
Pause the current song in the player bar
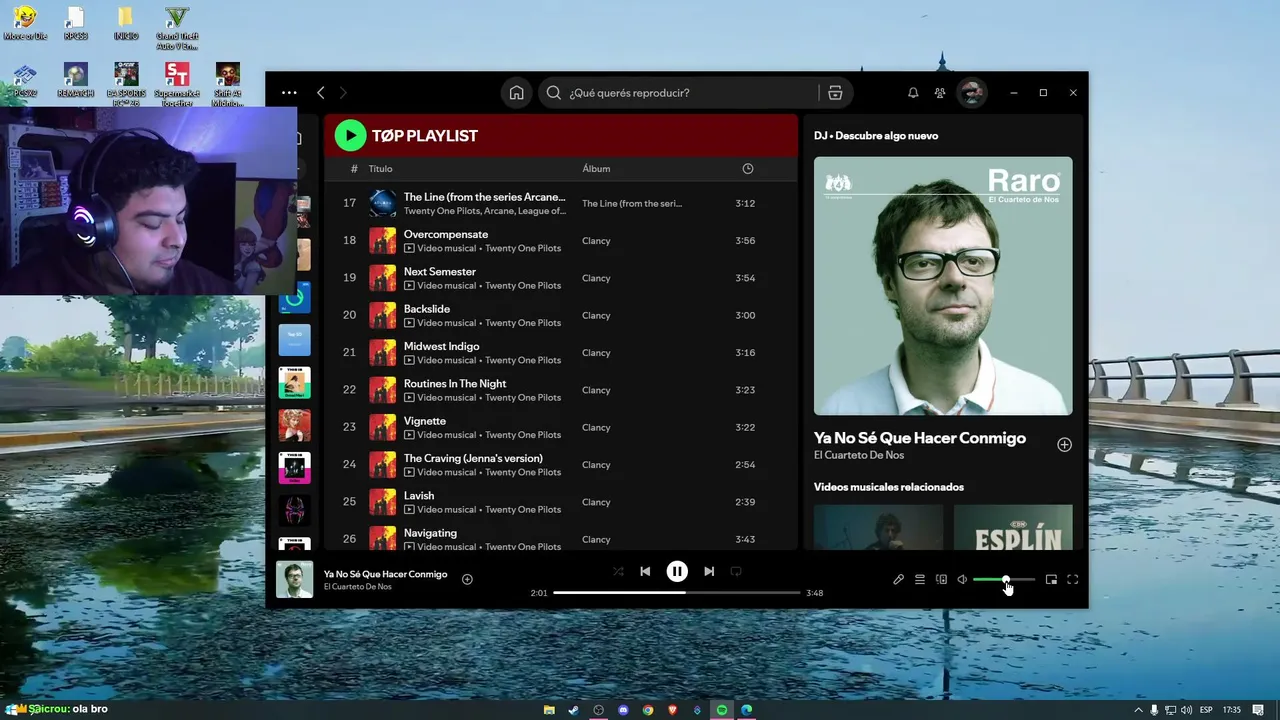(x=677, y=571)
